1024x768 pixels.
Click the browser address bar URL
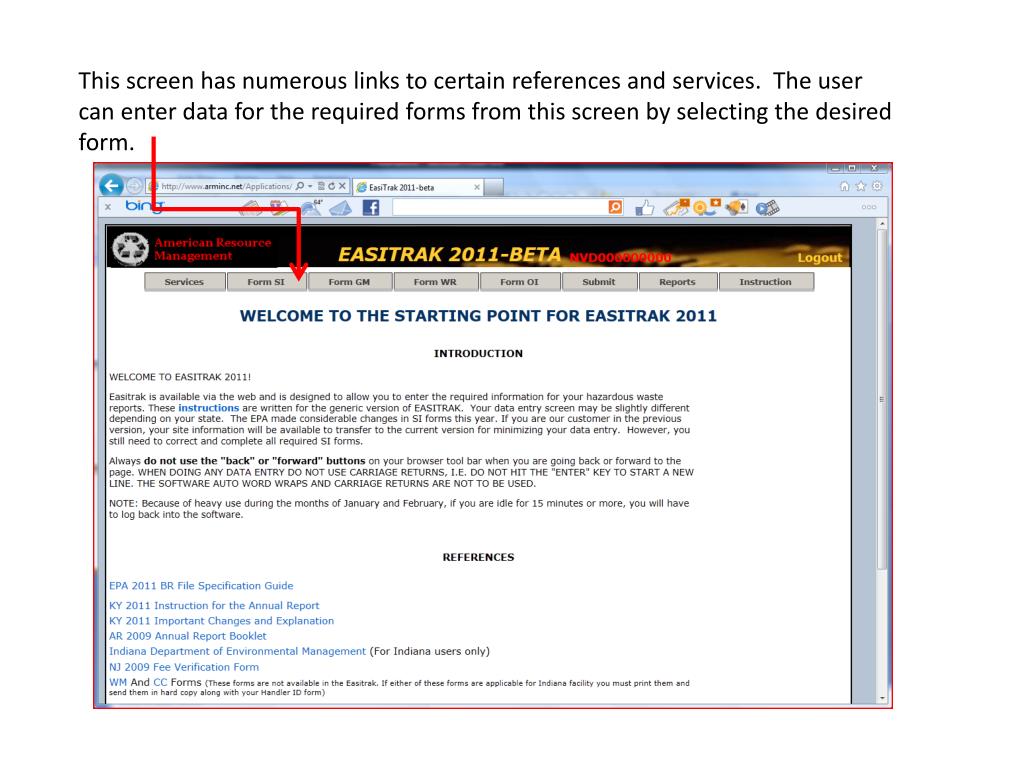(x=226, y=187)
